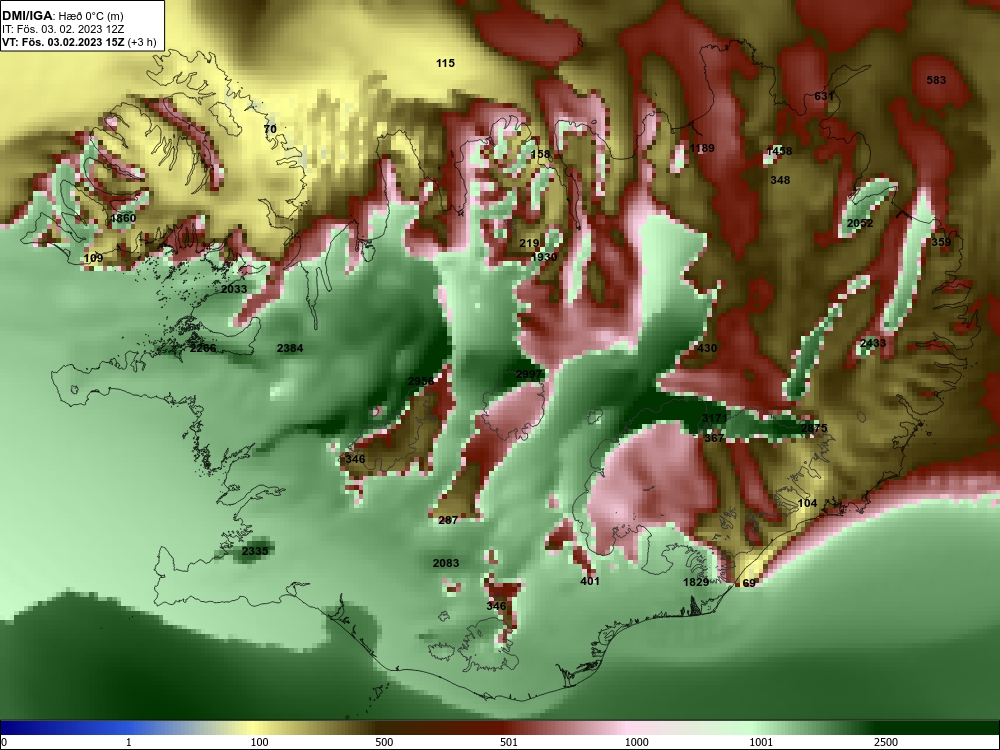Click the 2335 map value
Screen dimensions: 1000x750
(x=254, y=551)
